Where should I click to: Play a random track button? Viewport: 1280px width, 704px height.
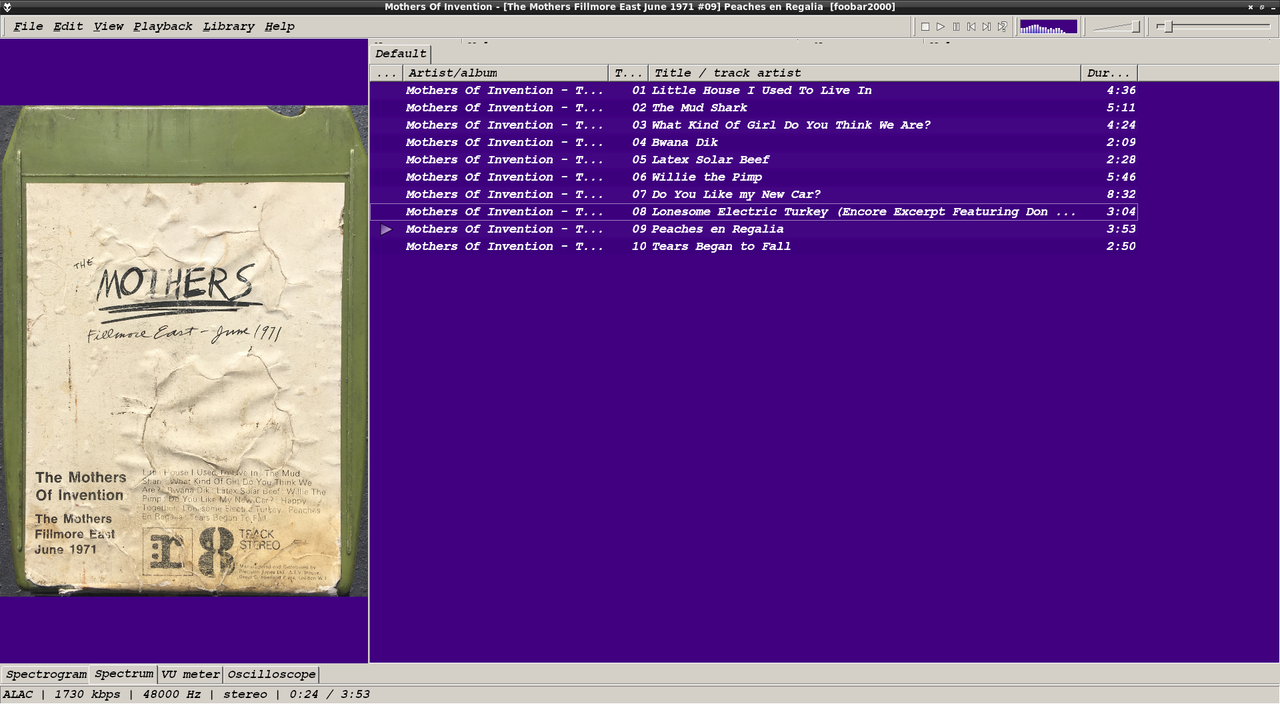1002,27
